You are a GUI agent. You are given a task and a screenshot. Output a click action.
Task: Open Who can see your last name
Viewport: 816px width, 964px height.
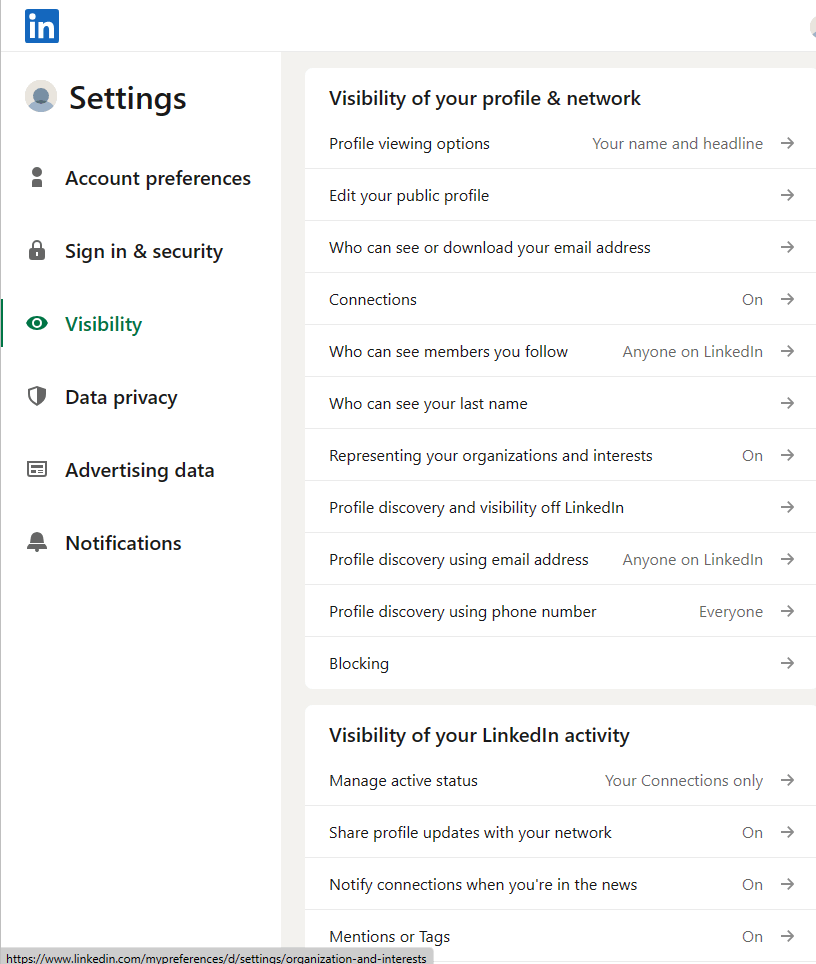[x=560, y=403]
